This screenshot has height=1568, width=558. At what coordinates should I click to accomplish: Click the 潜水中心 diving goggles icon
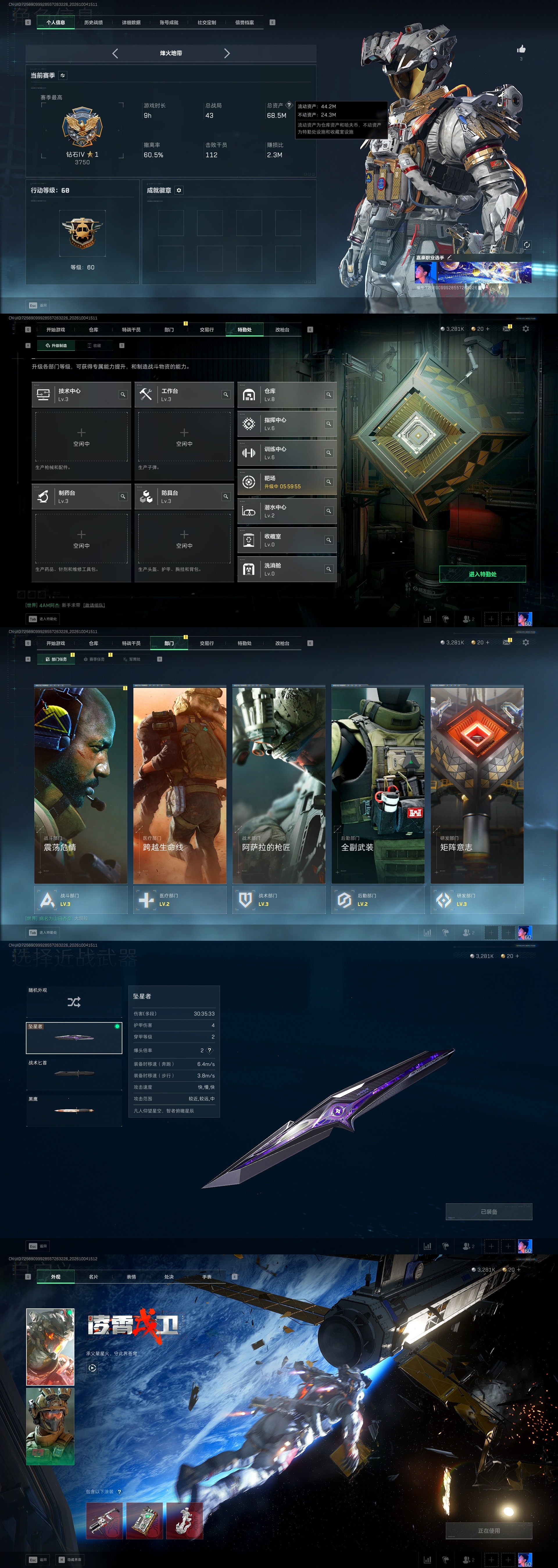[248, 511]
